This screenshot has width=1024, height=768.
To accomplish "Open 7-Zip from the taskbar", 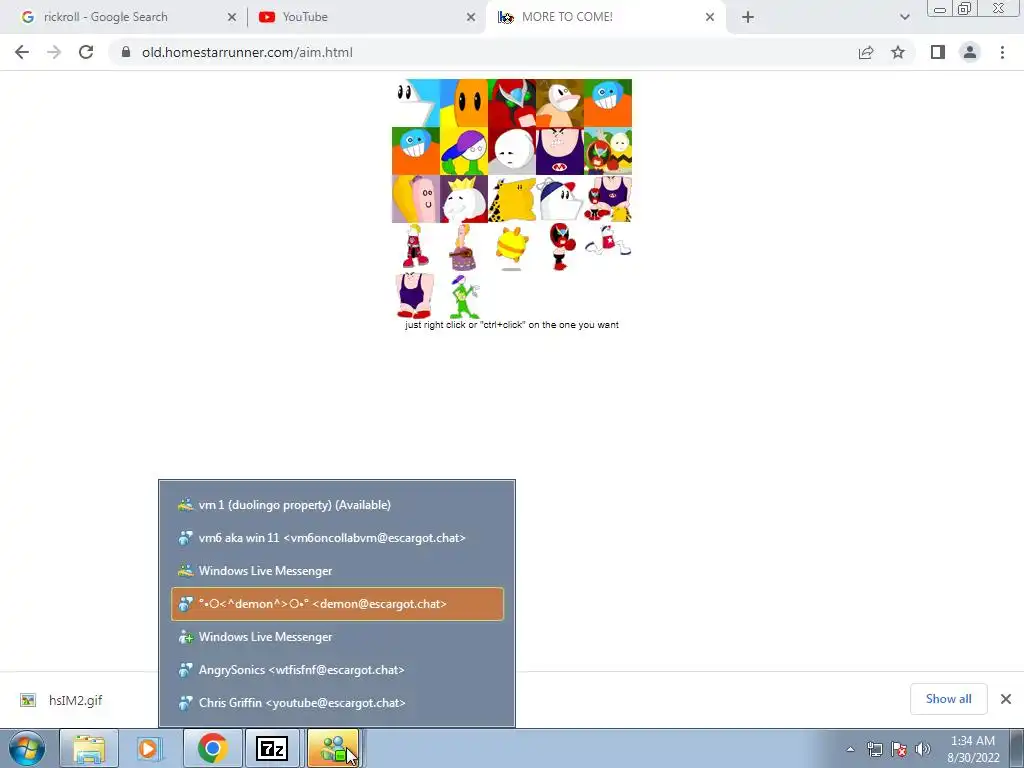I will click(272, 748).
